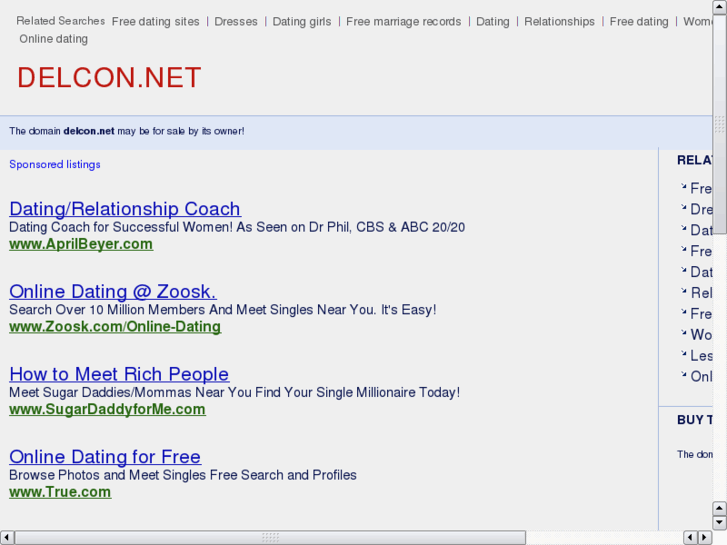Open 'Online Dating for Free' listing
The image size is (727, 545).
tap(105, 456)
